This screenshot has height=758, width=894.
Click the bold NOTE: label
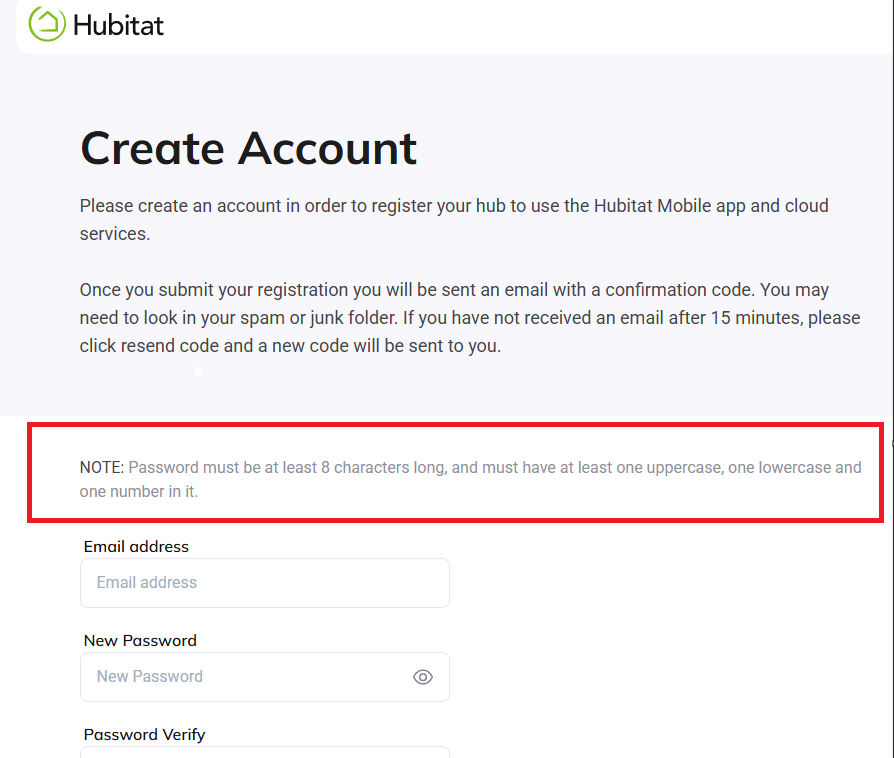coord(102,468)
